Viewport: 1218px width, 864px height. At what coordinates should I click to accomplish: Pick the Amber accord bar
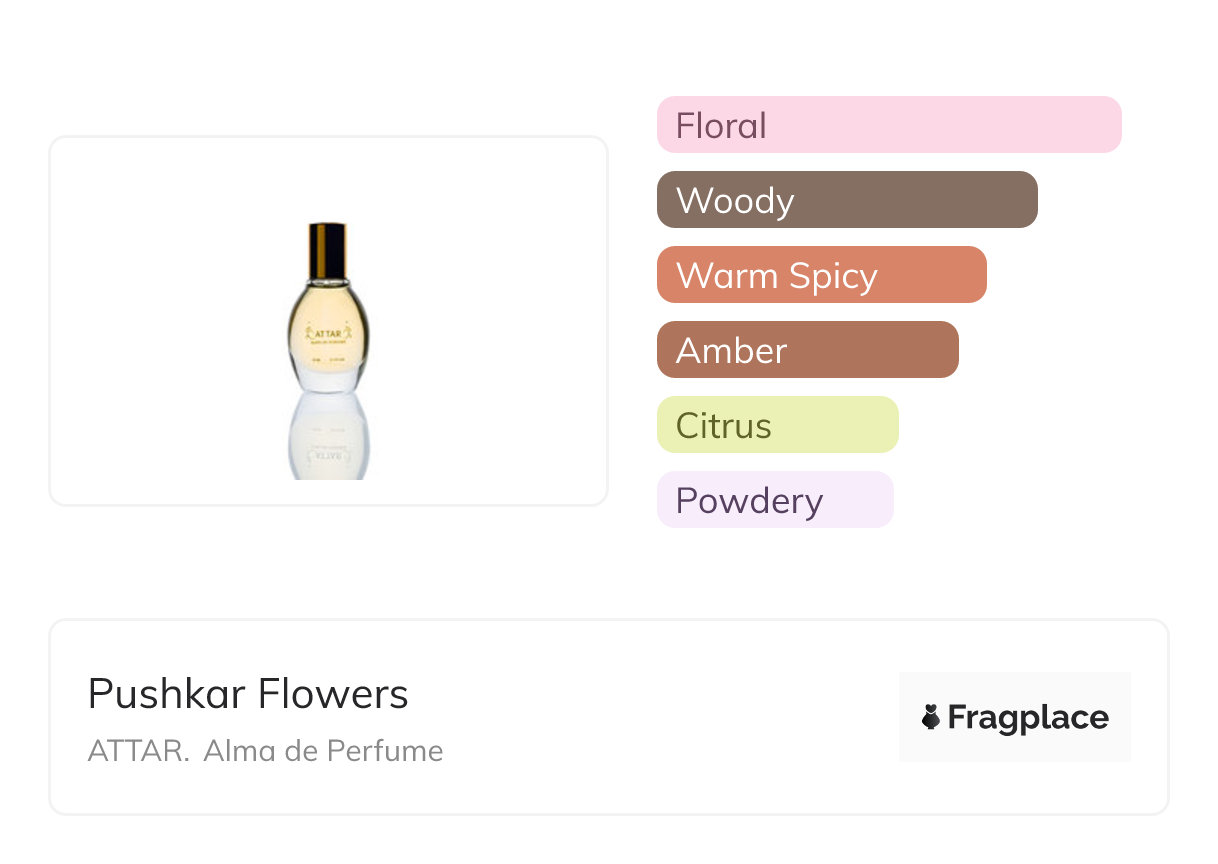tap(807, 350)
